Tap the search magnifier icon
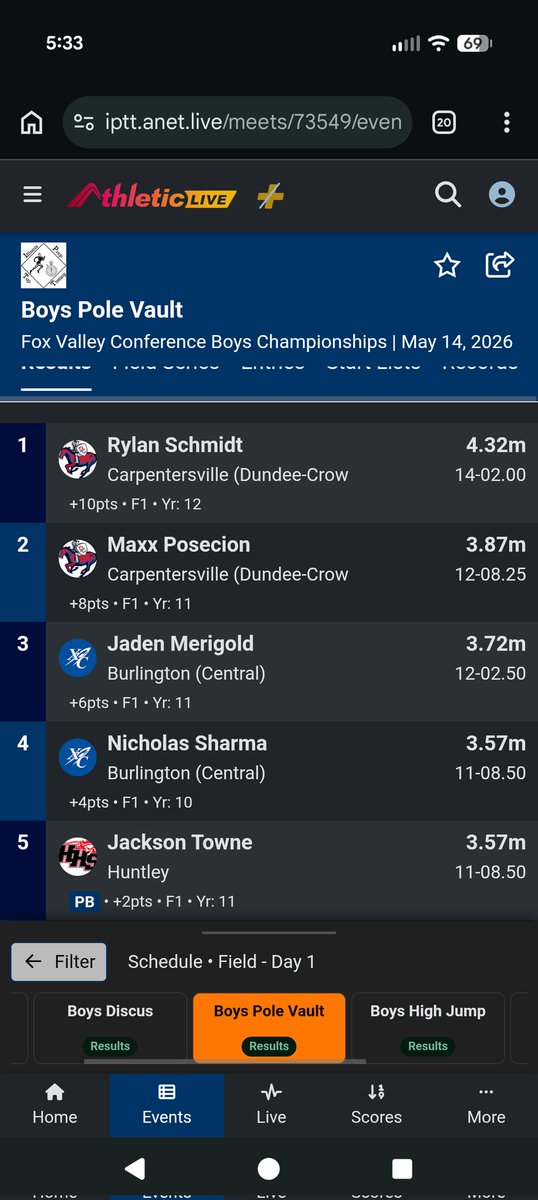The height and width of the screenshot is (1200, 538). (448, 194)
